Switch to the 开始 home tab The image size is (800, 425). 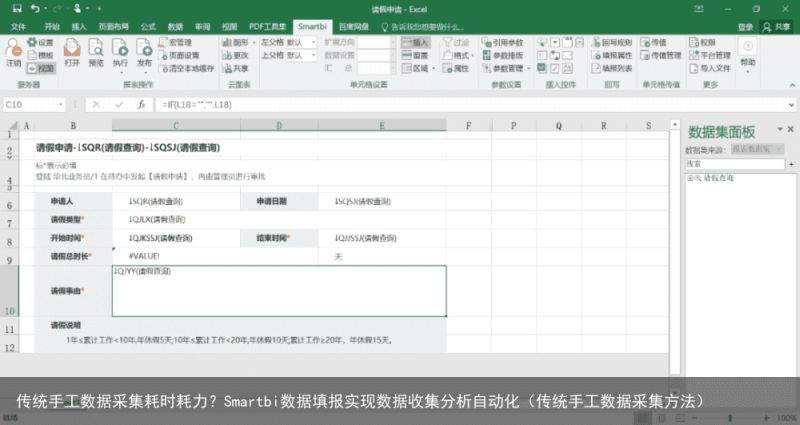tap(52, 27)
